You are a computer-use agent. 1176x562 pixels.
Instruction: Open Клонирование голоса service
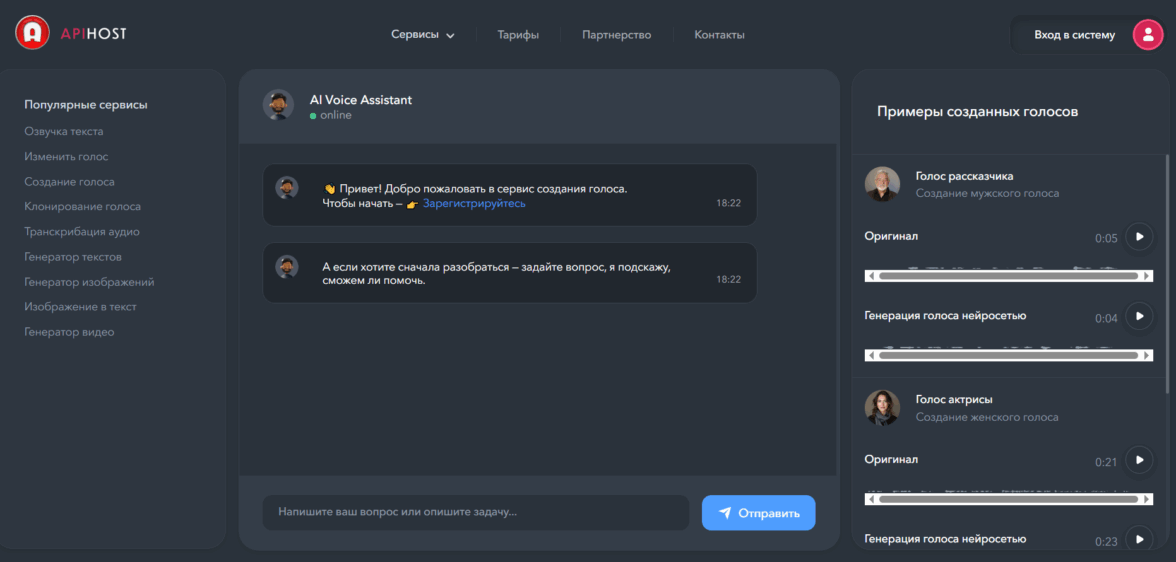point(82,206)
